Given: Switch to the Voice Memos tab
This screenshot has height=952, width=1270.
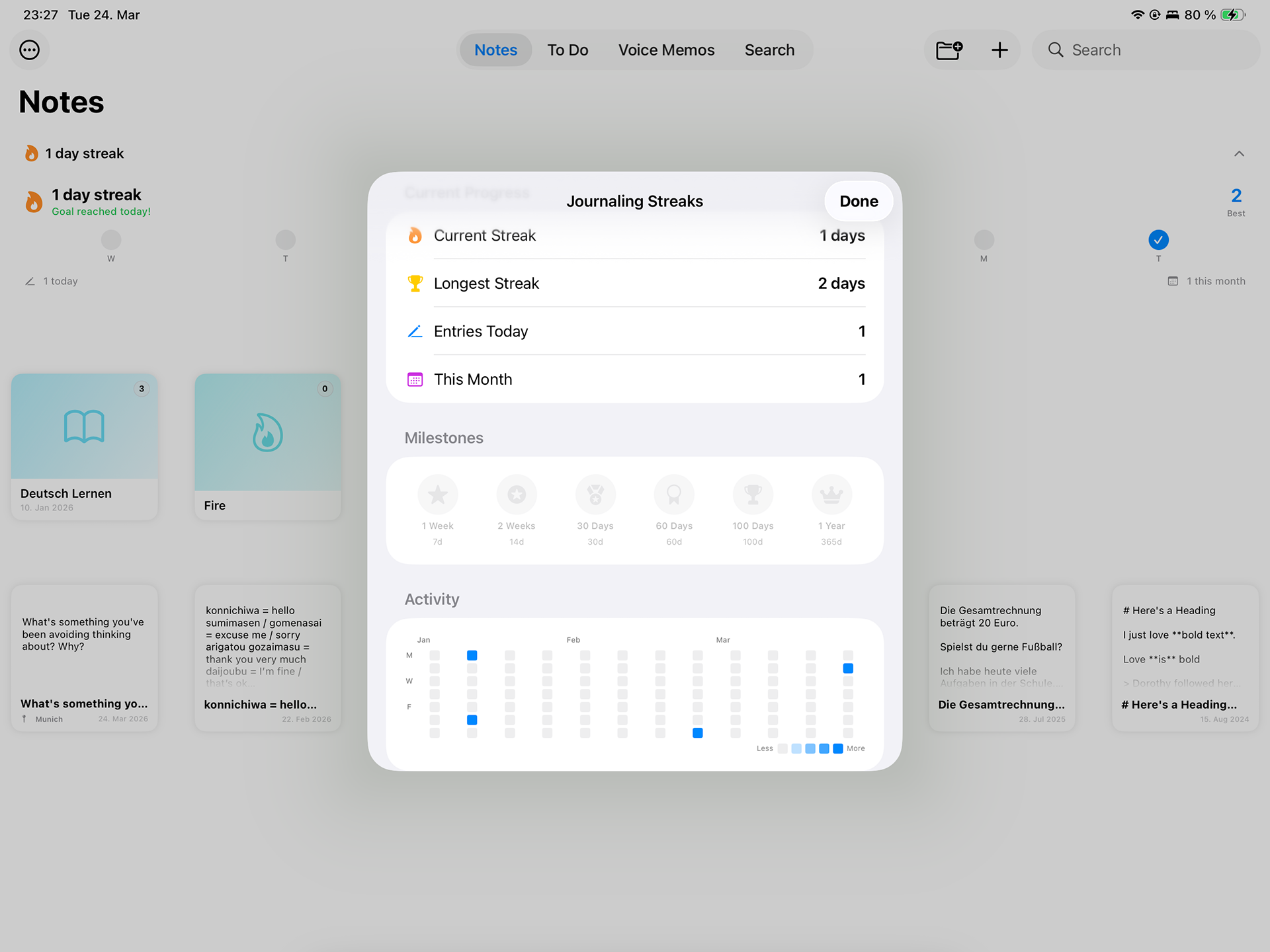Looking at the screenshot, I should (666, 50).
